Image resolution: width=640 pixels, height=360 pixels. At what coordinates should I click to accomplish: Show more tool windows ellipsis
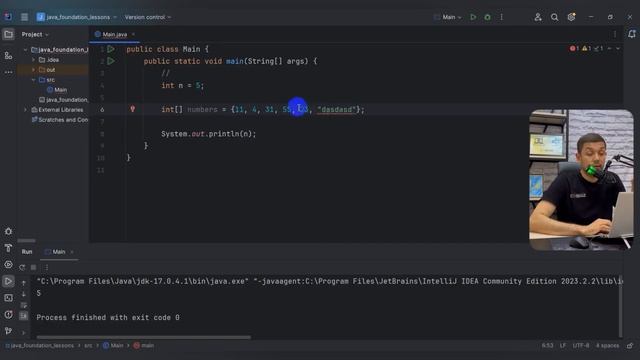8,72
